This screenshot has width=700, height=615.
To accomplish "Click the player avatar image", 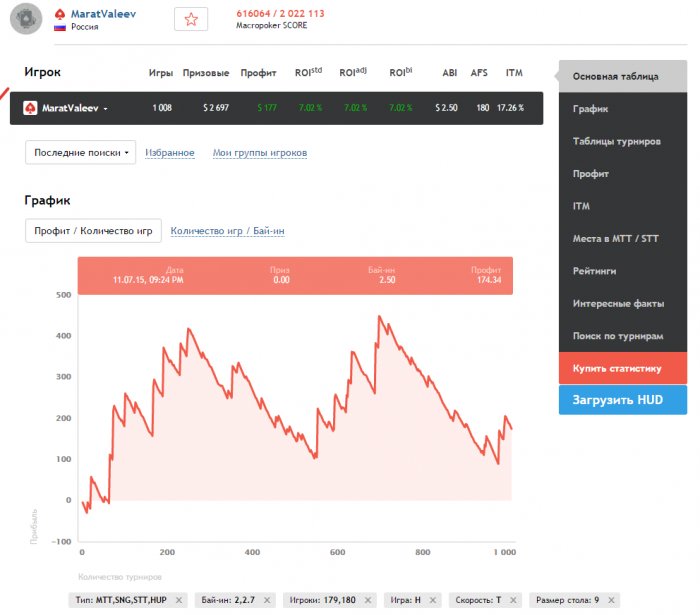I will click(26, 19).
